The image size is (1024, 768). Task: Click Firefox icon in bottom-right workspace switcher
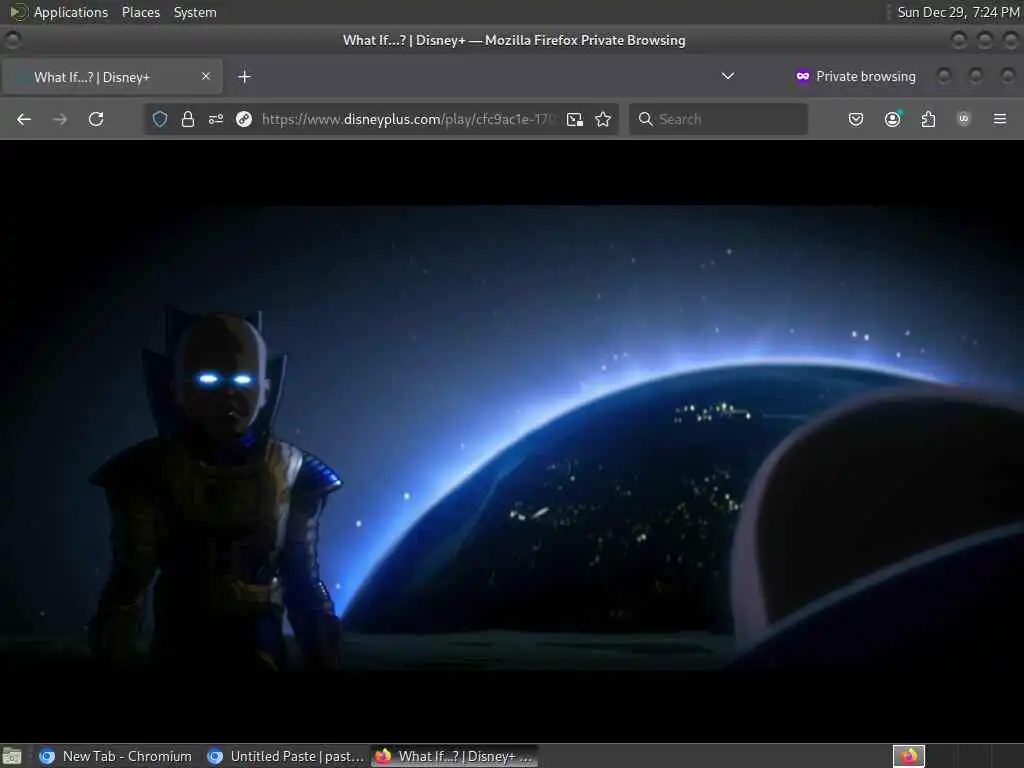pyautogui.click(x=908, y=756)
